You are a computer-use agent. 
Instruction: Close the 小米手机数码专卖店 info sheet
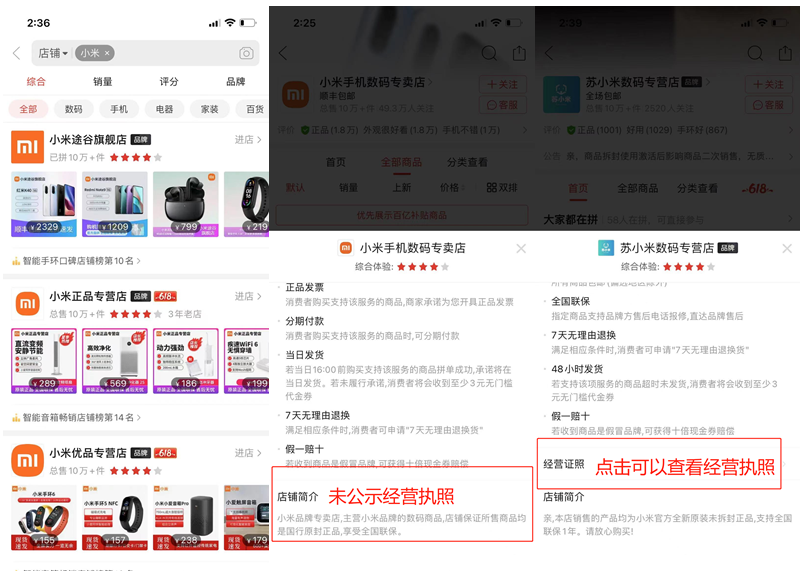tap(521, 249)
